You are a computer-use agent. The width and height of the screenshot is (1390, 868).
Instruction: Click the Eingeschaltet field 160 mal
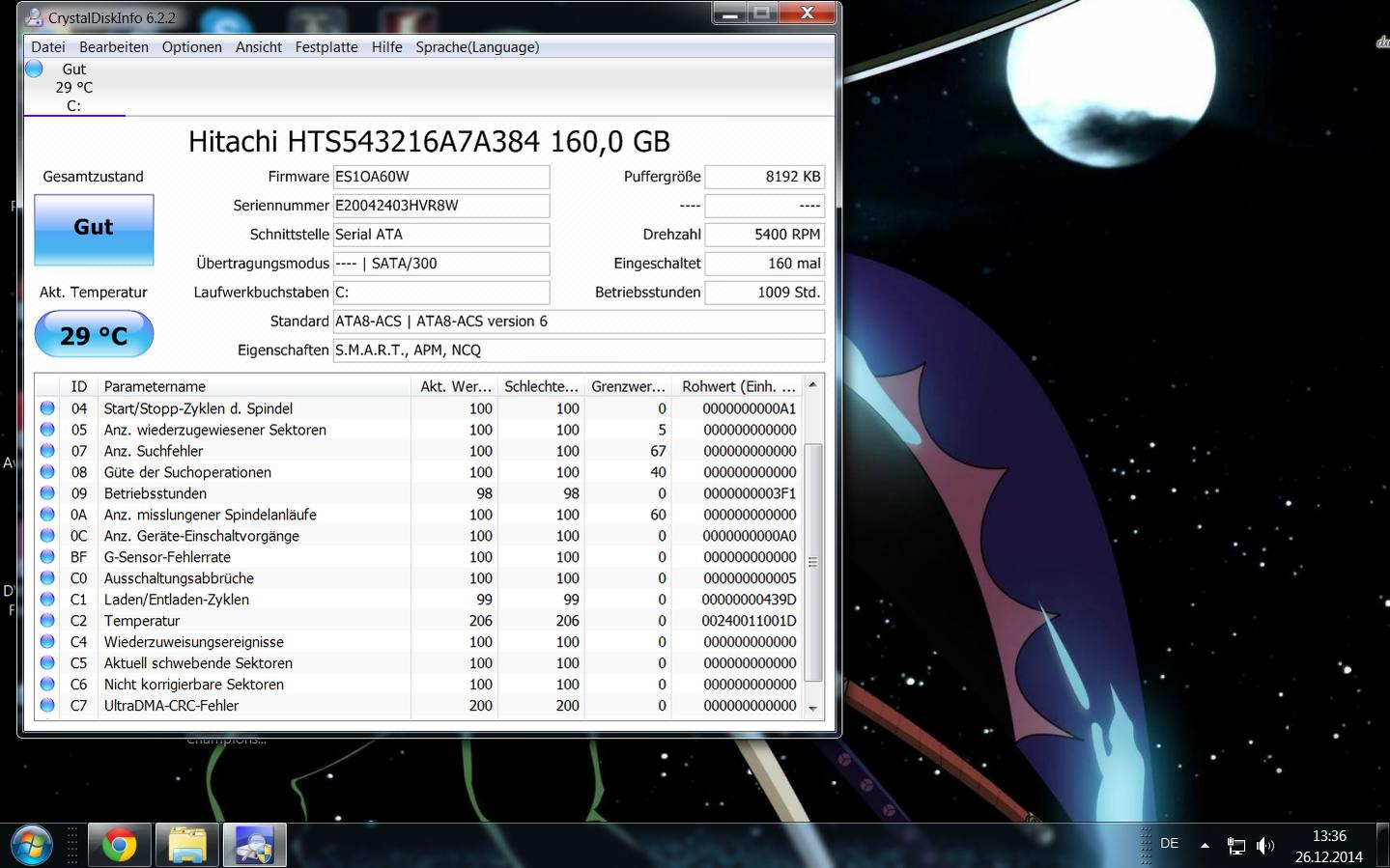click(765, 264)
